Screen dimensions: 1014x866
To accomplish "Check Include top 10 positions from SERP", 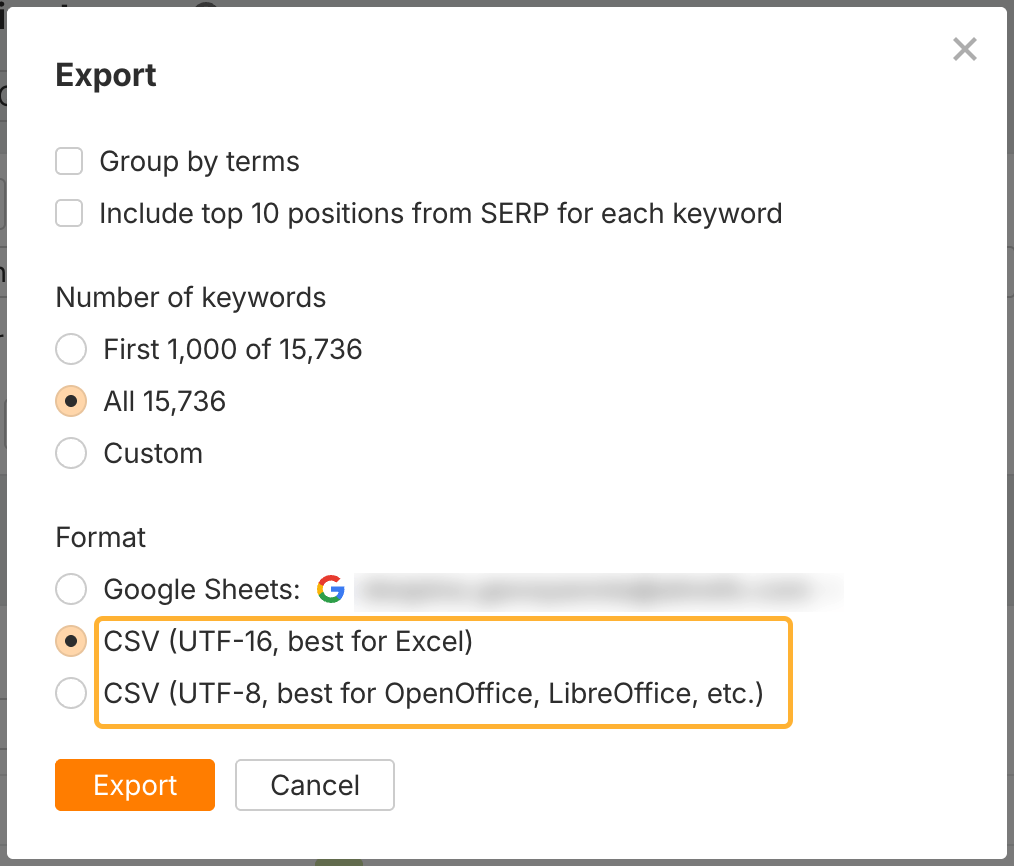I will (68, 212).
